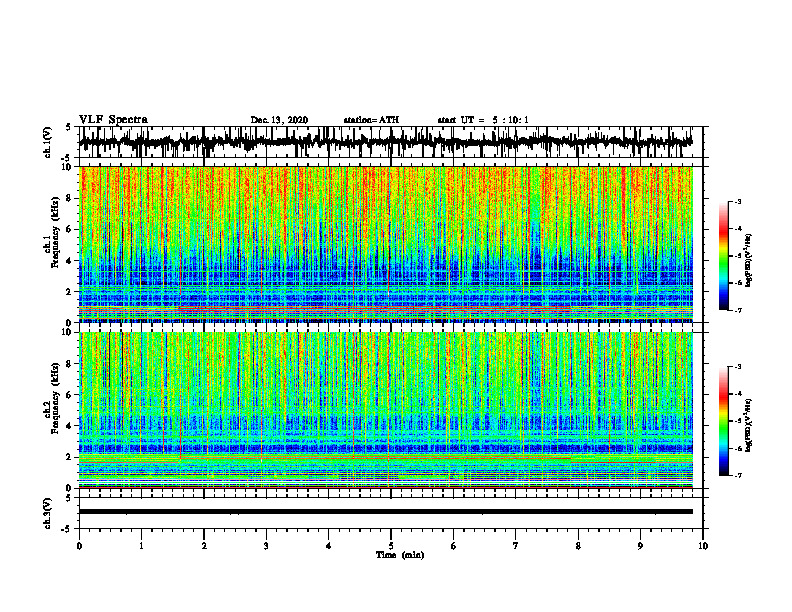The image size is (792, 612).
Task: Click the '6' tick on ch.2 frequency axis
Action: [x=70, y=395]
